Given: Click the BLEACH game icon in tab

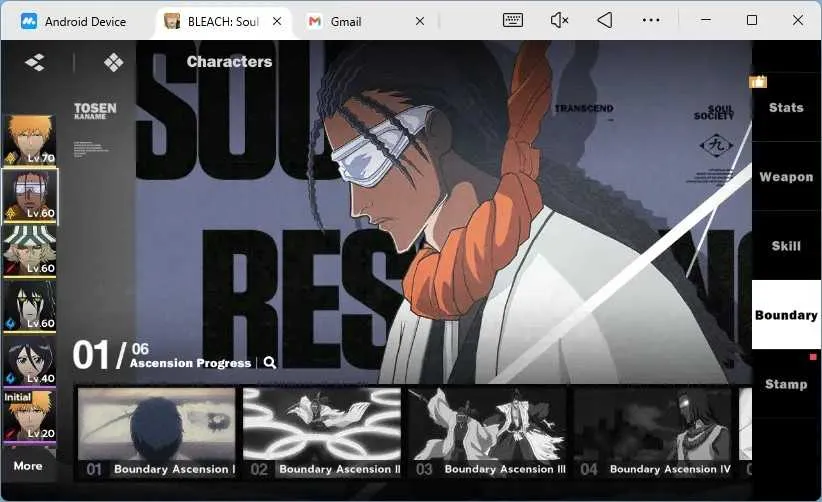Looking at the screenshot, I should pos(172,21).
